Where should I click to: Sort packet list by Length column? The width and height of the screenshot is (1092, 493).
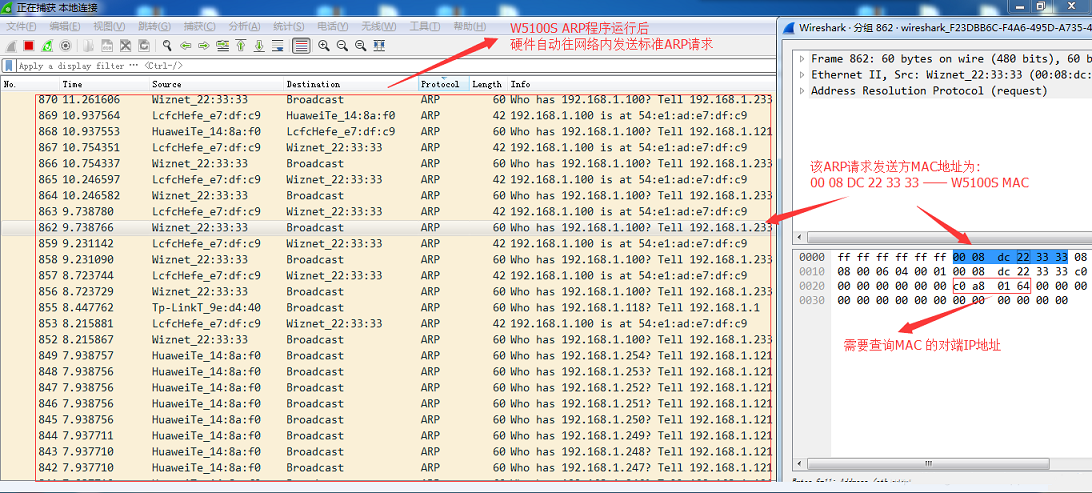click(489, 84)
